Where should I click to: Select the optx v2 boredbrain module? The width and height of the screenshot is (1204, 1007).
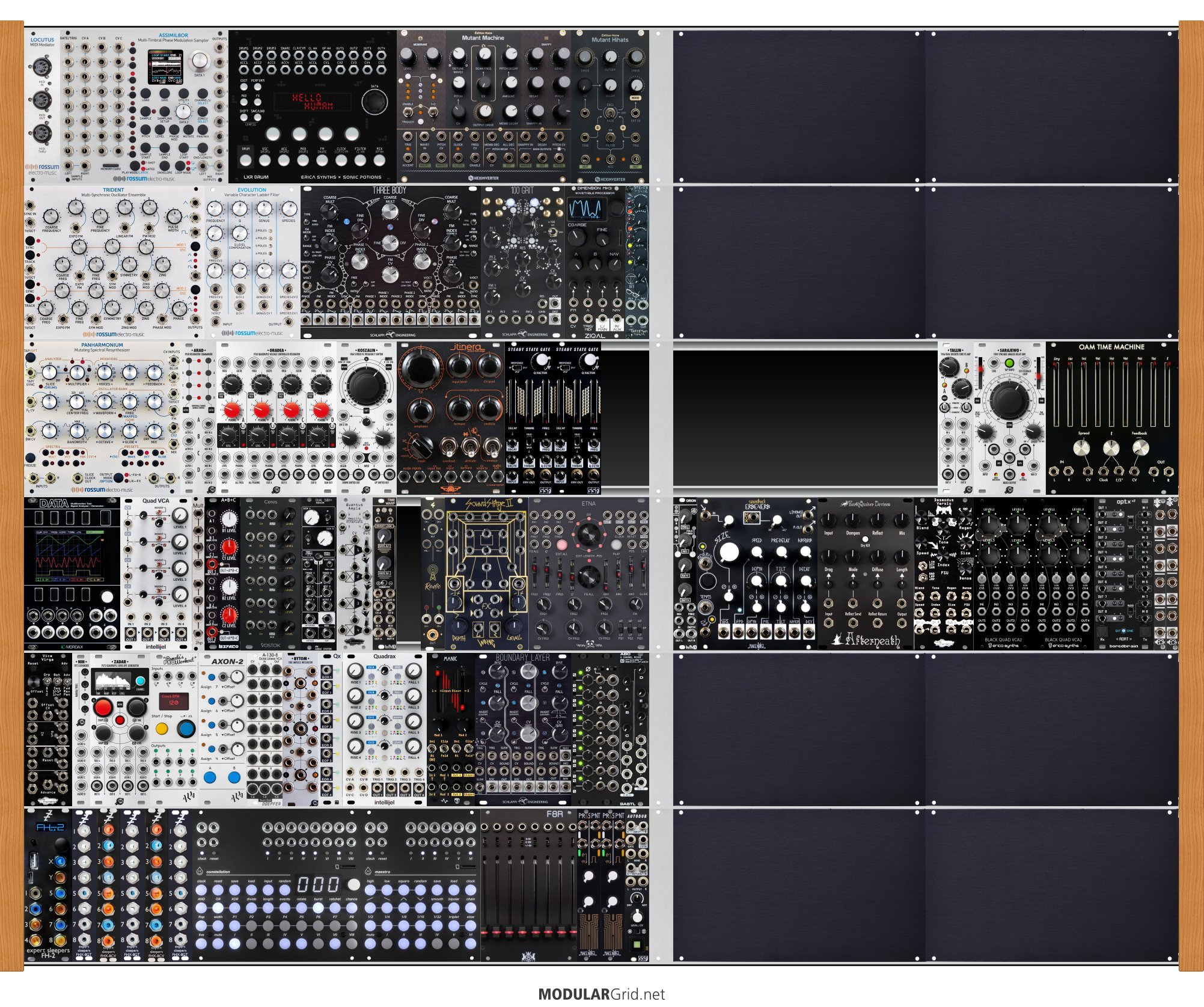pyautogui.click(x=1124, y=574)
